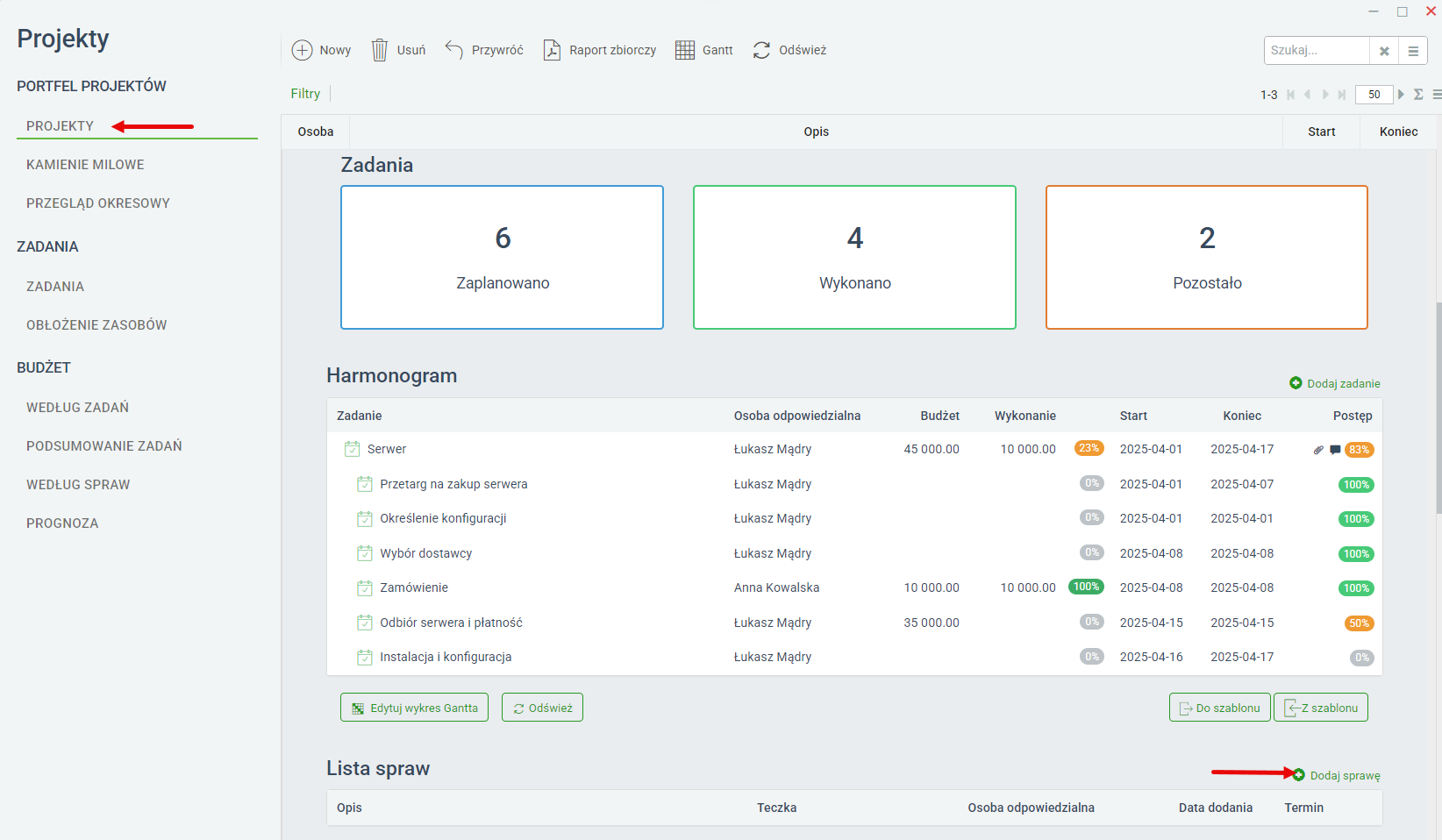Sort by Koniec header in top grid
This screenshot has height=840, width=1442.
1398,132
